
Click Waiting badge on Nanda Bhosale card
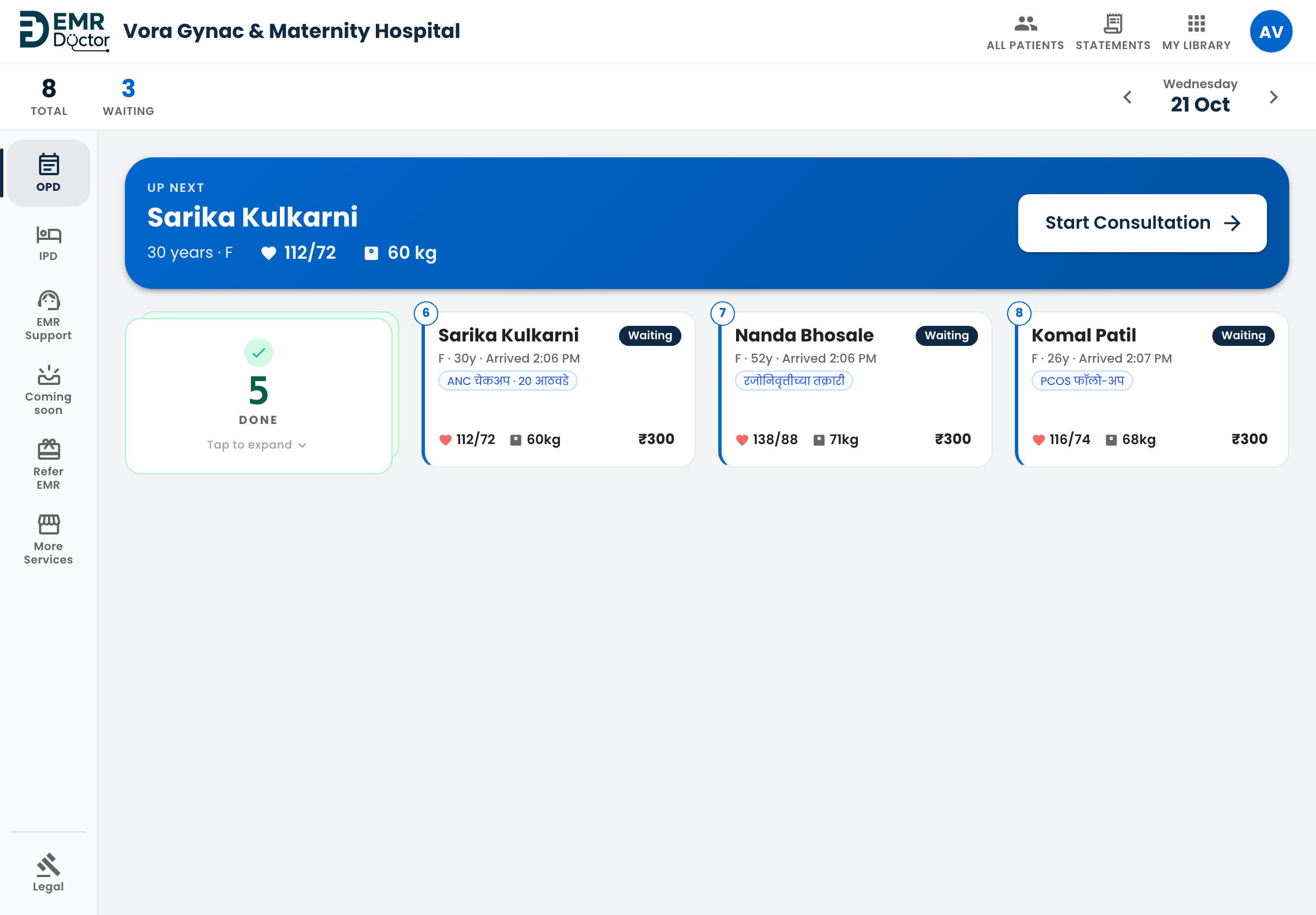(x=946, y=335)
